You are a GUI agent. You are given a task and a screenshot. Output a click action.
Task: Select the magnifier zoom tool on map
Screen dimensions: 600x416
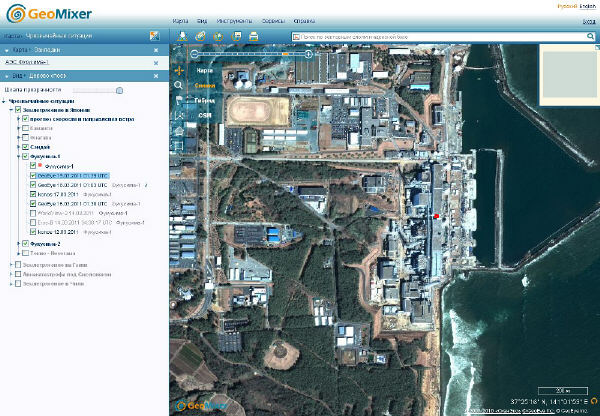pyautogui.click(x=178, y=85)
